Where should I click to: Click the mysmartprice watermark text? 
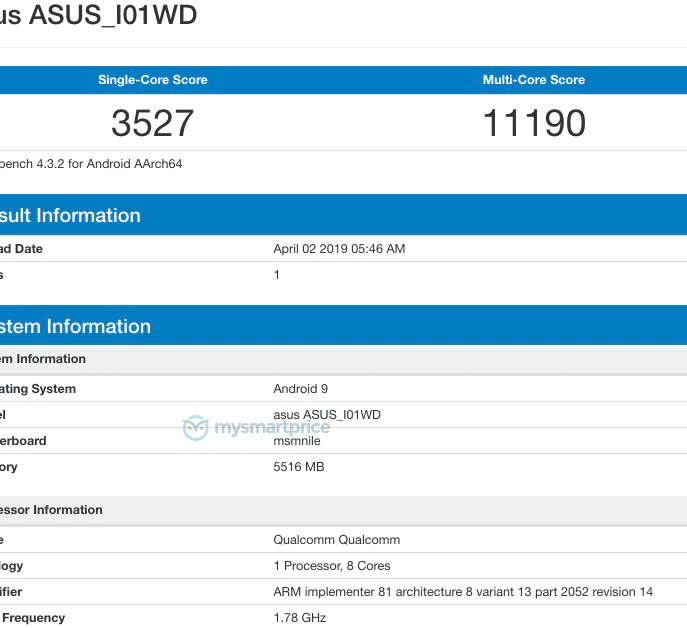tap(272, 429)
